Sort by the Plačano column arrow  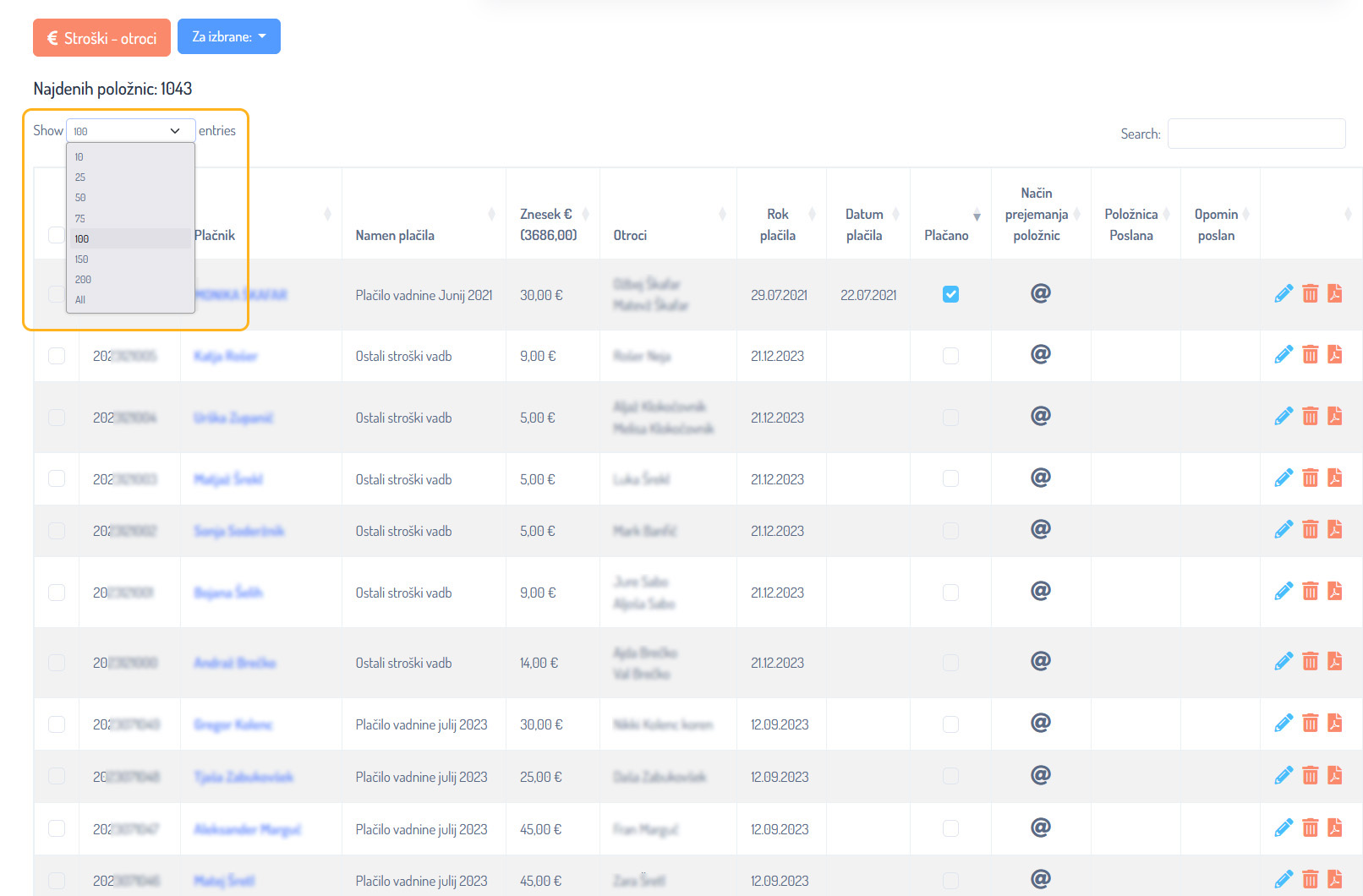point(977,216)
